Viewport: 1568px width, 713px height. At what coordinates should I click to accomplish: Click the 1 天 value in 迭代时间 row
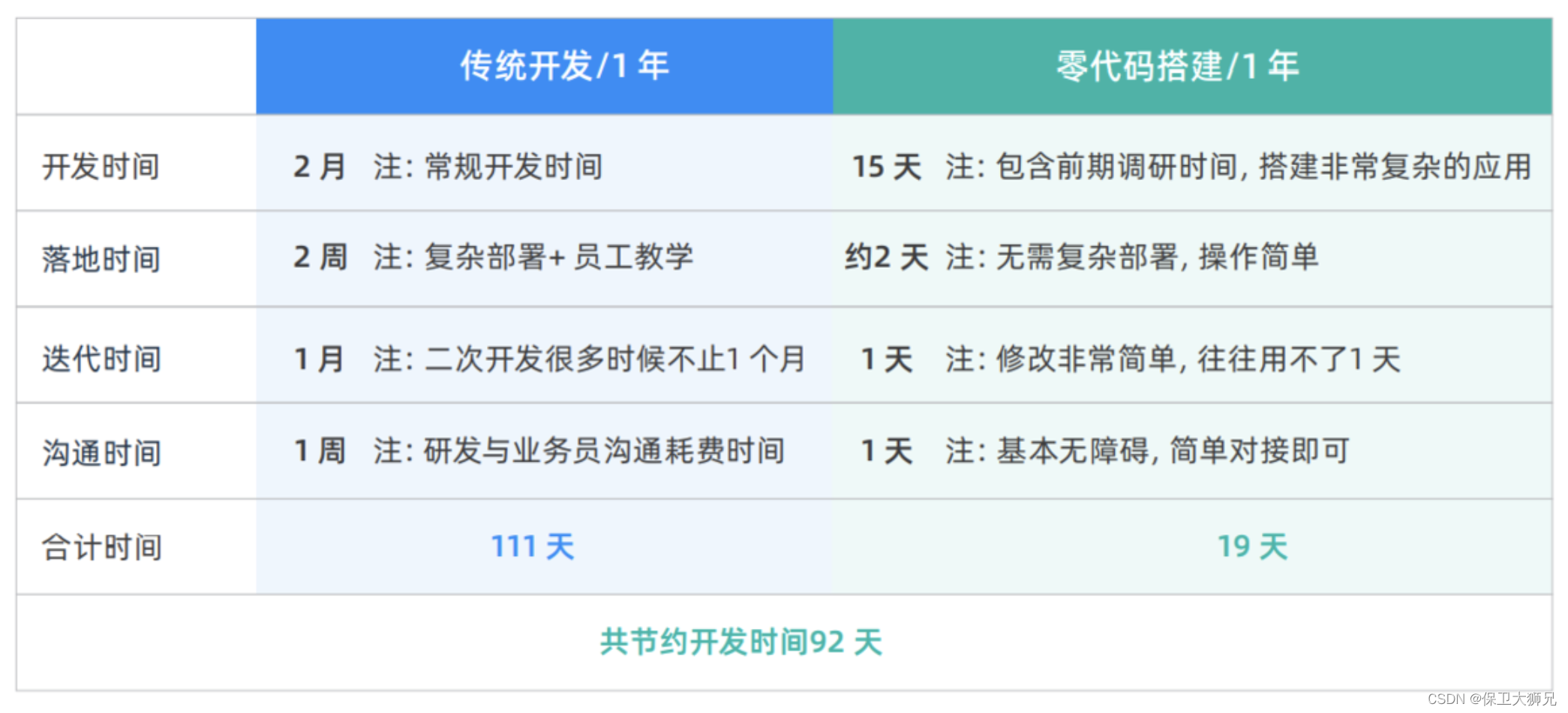pyautogui.click(x=887, y=360)
